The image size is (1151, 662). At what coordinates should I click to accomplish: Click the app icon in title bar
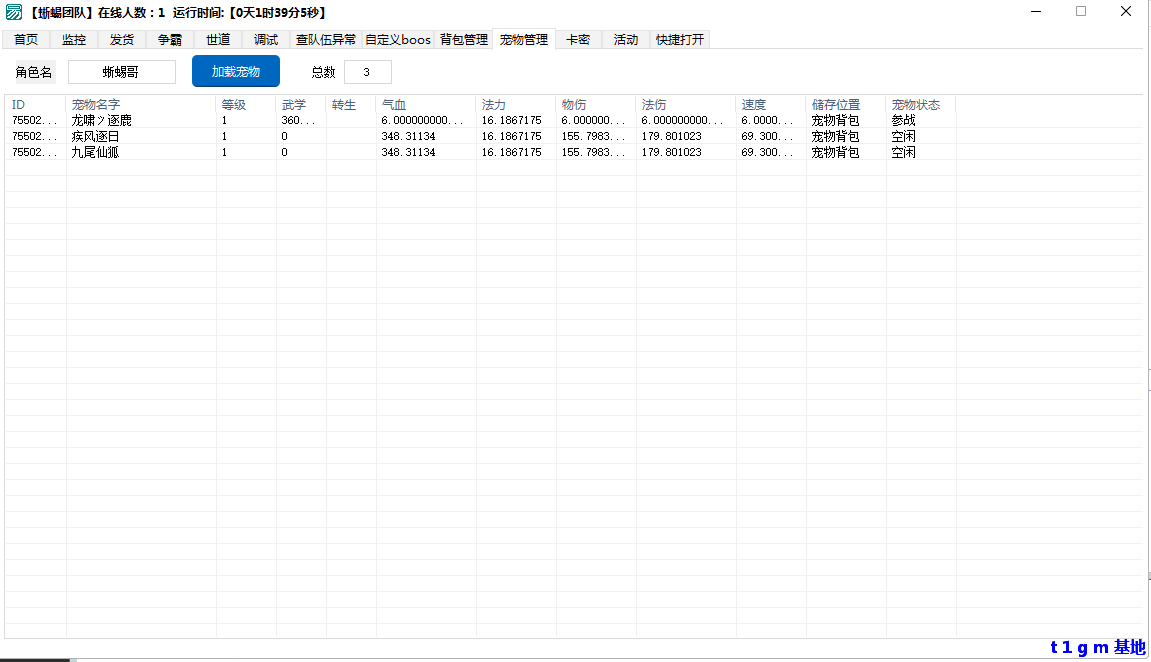click(x=14, y=12)
